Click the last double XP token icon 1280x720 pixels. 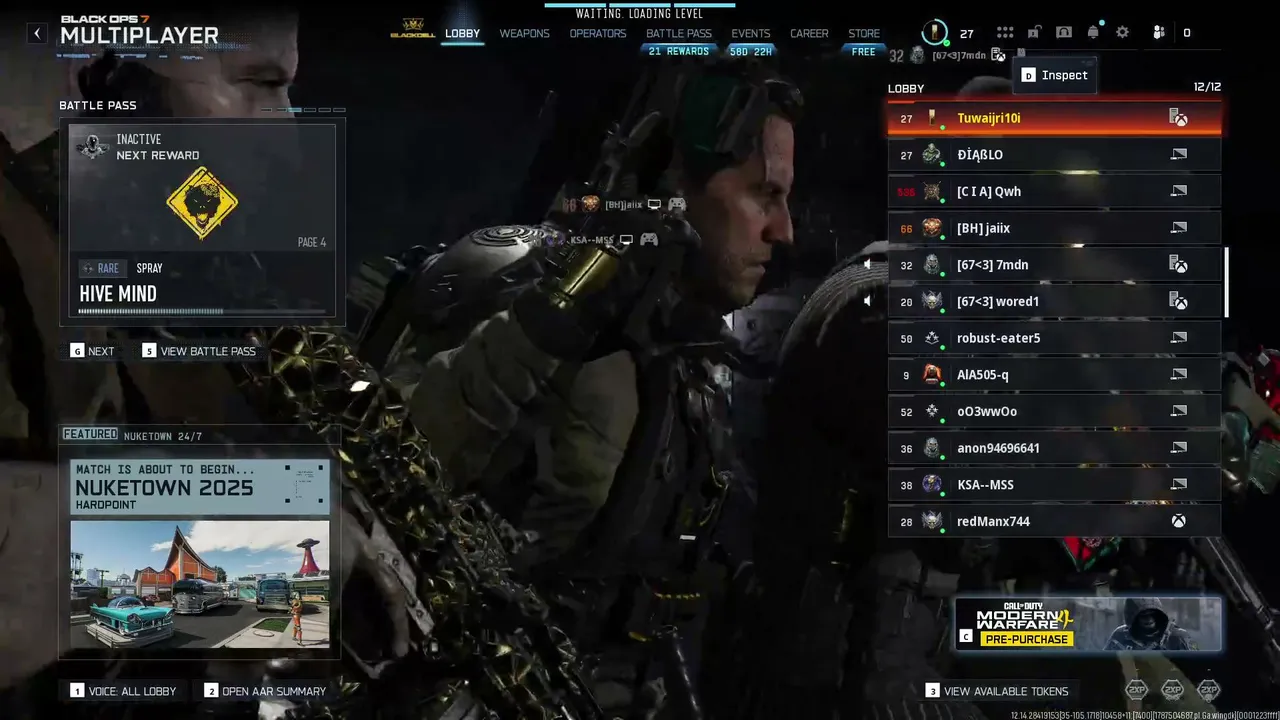[x=1209, y=689]
